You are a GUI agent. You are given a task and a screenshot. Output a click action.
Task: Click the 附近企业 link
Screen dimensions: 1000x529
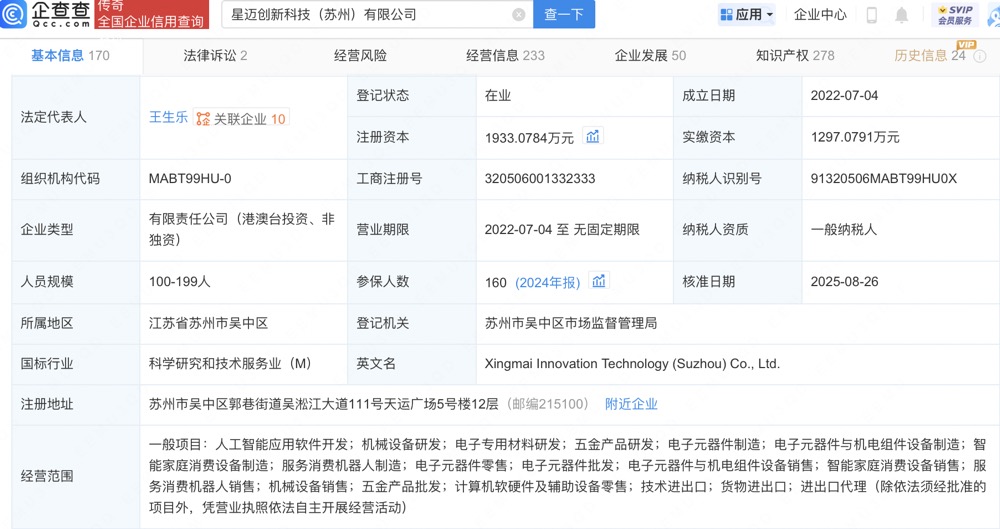pos(631,404)
